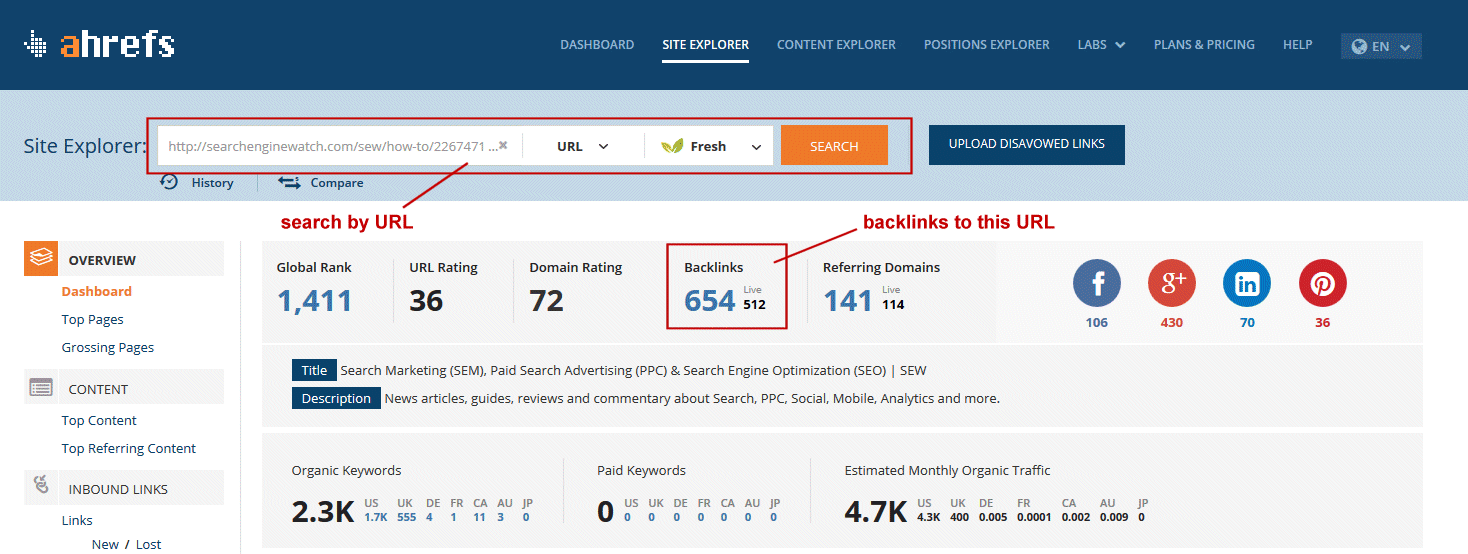Select Overview in the sidebar

102,260
